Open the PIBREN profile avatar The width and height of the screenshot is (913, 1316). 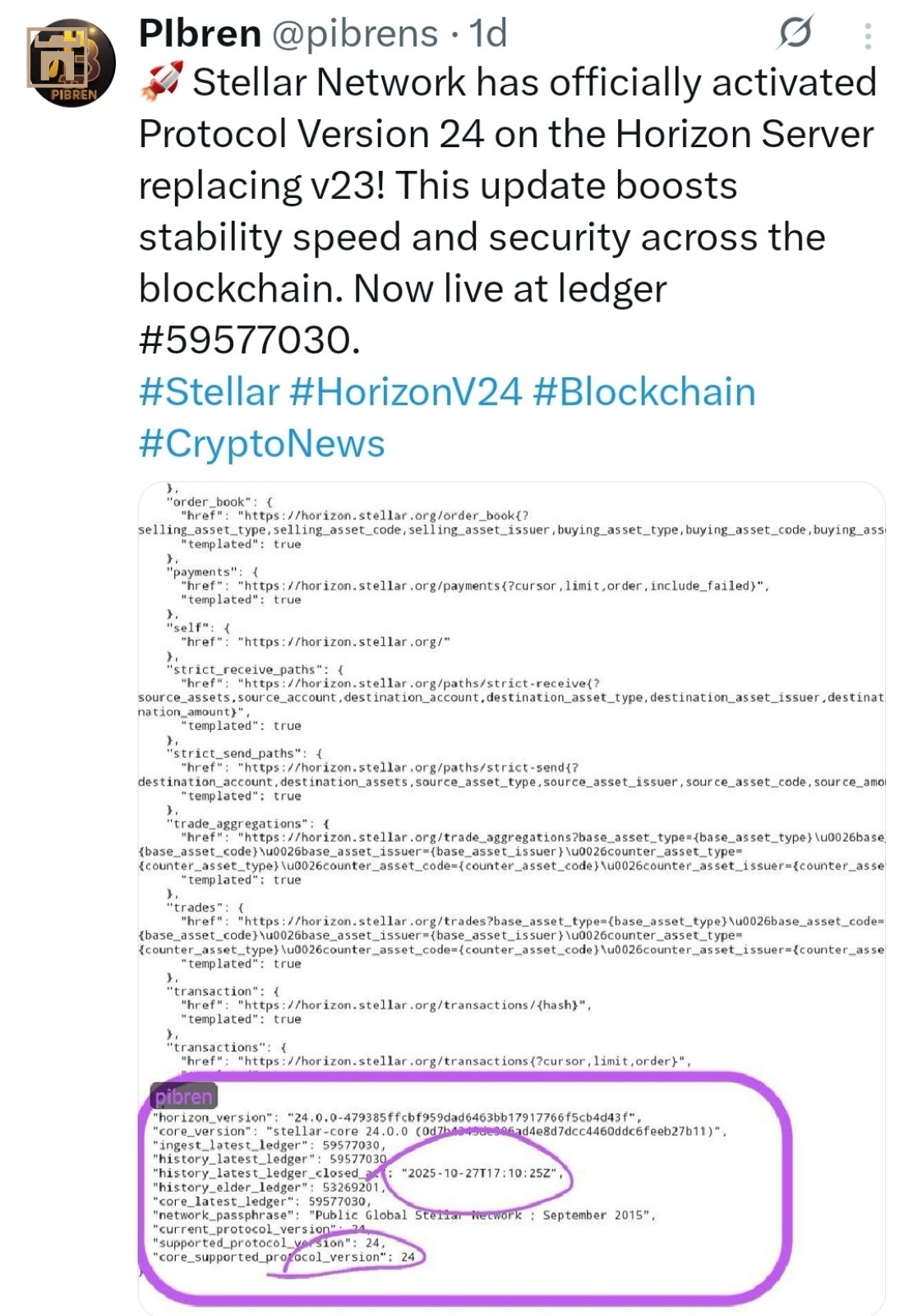coord(71,62)
